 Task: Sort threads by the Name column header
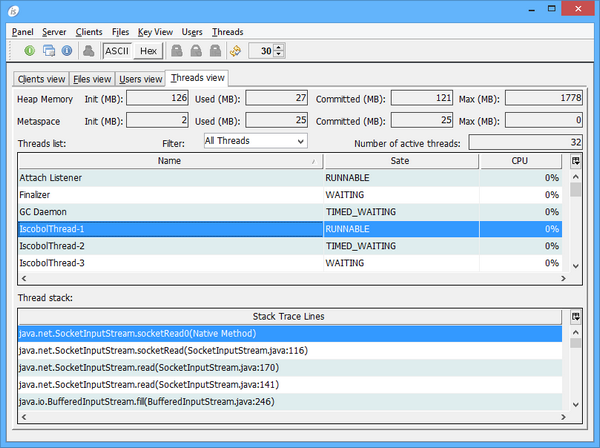tap(168, 161)
